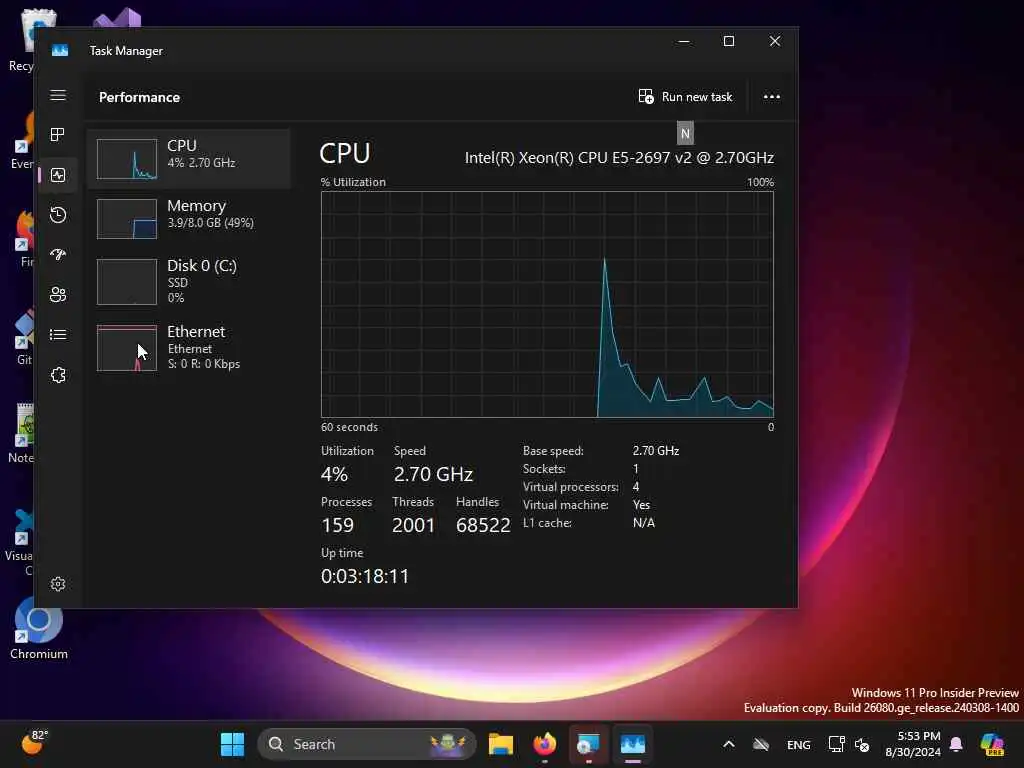Open File Explorer from the taskbar
The height and width of the screenshot is (768, 1024).
501,744
